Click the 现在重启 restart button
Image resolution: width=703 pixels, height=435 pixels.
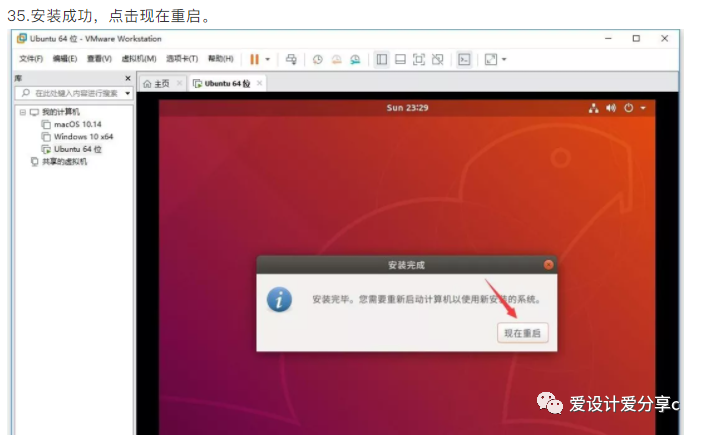coord(522,333)
